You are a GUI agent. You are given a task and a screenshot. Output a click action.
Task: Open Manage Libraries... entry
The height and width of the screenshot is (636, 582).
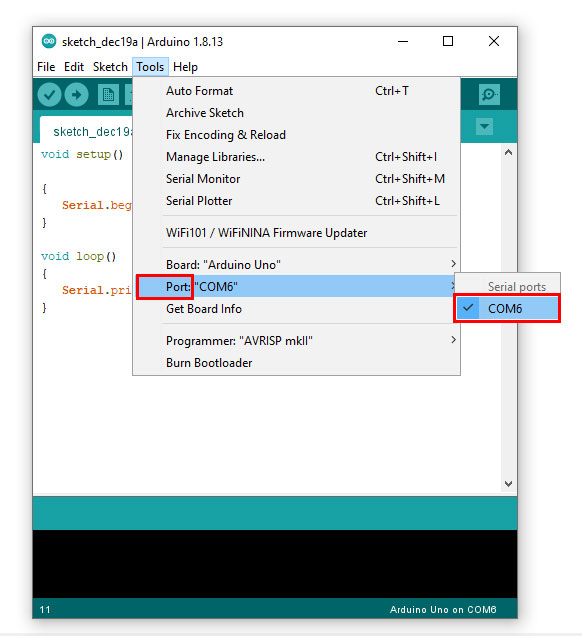click(297, 157)
